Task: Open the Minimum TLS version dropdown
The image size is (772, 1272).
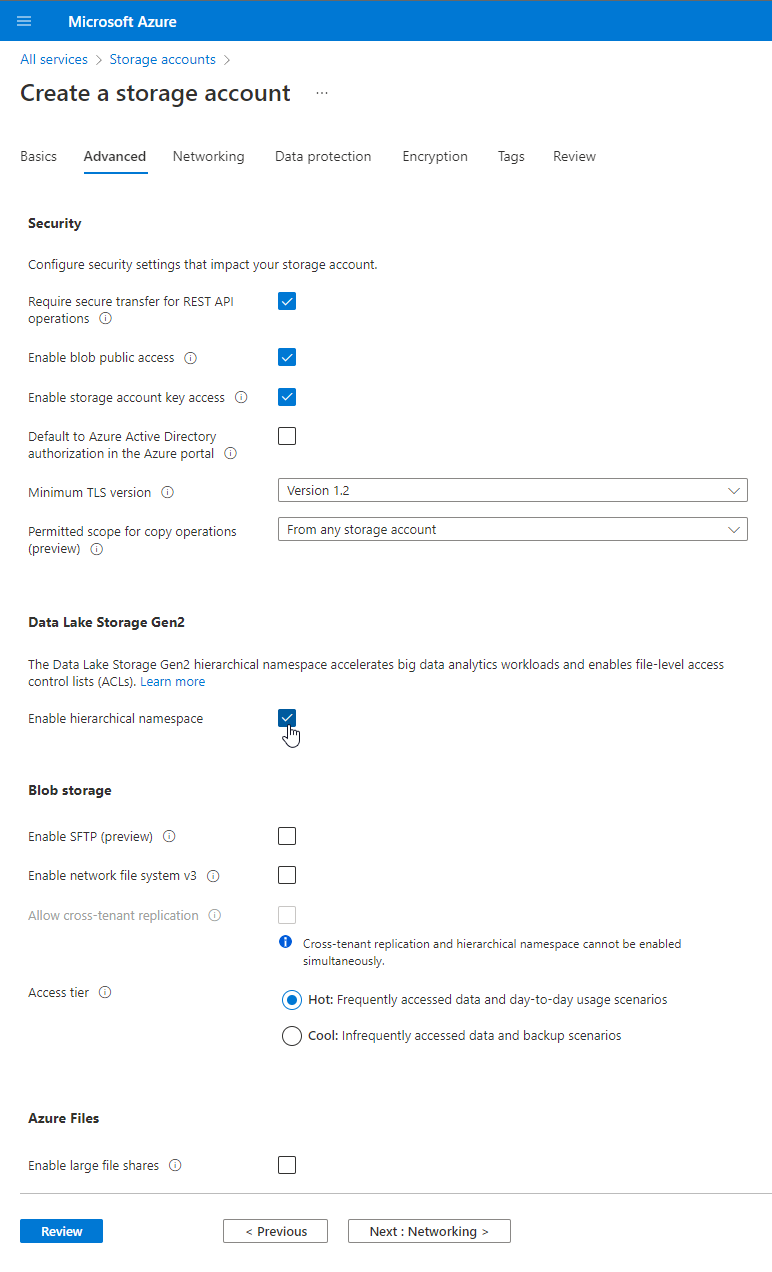Action: pos(513,490)
